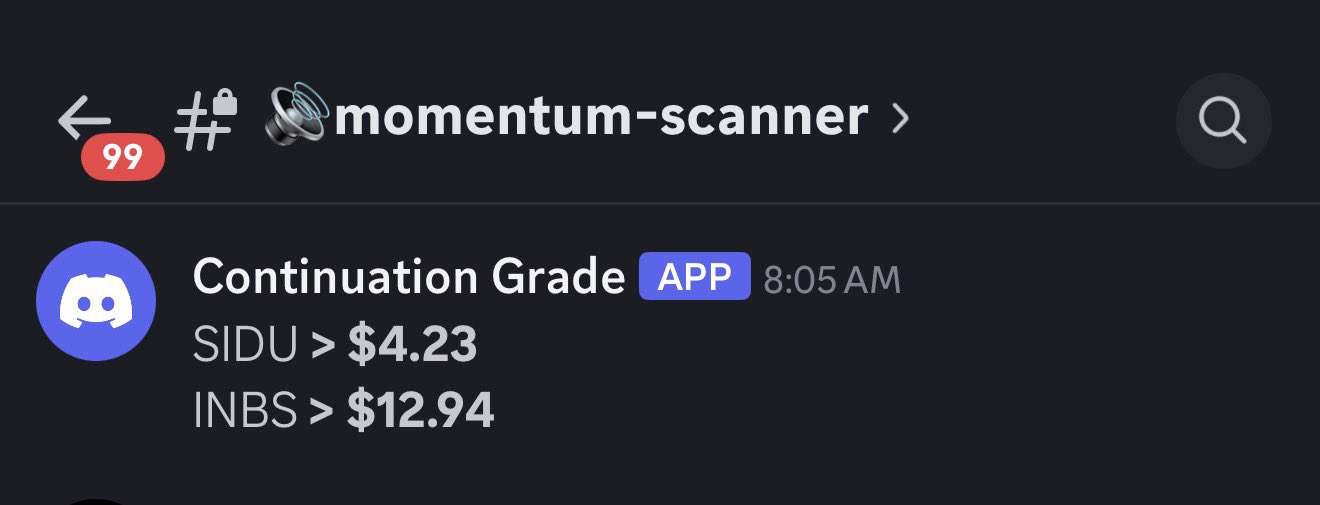Tap the $12.94 price
The width and height of the screenshot is (1320, 505).
coord(420,410)
